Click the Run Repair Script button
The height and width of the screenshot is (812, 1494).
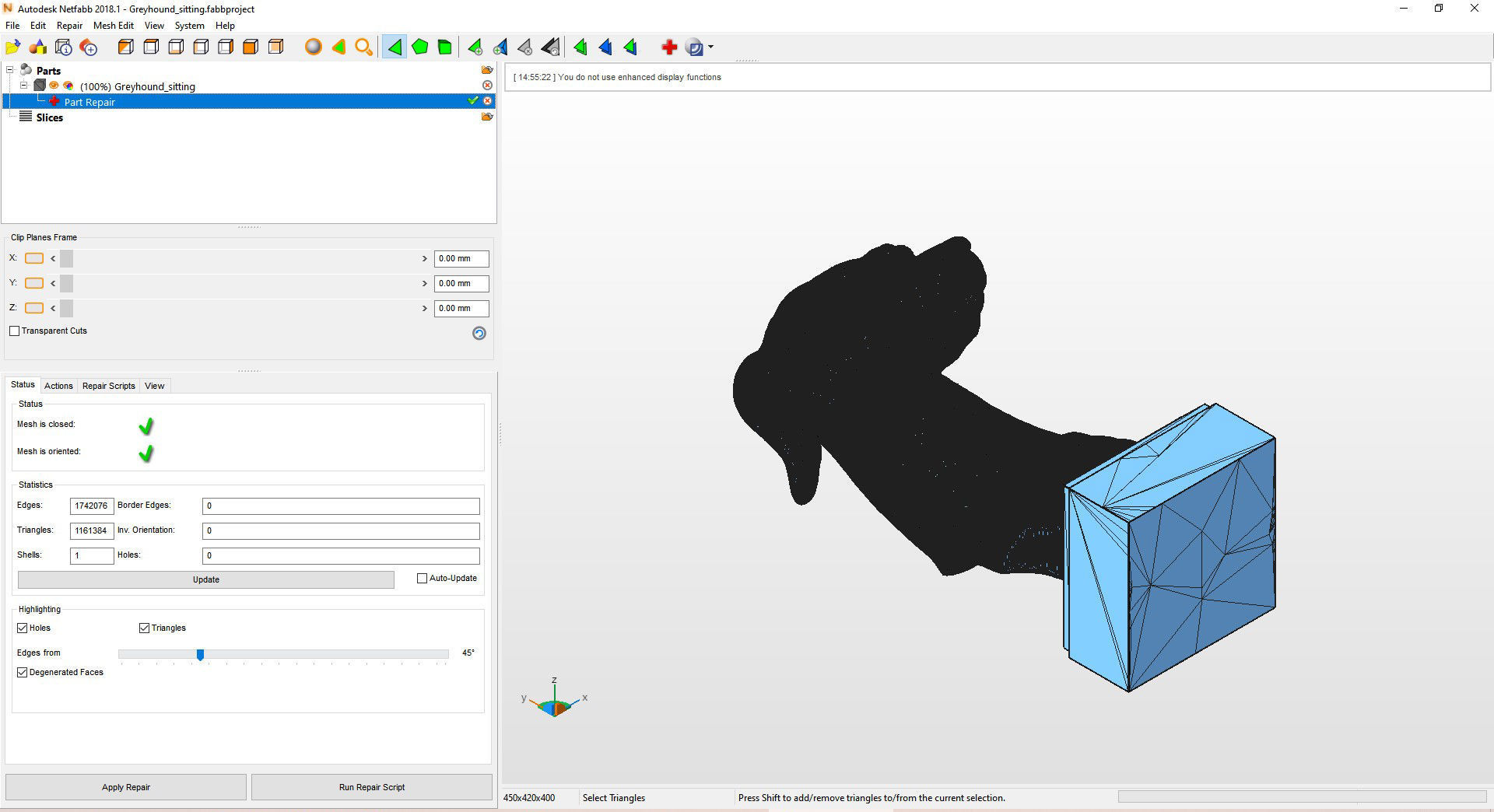[372, 787]
